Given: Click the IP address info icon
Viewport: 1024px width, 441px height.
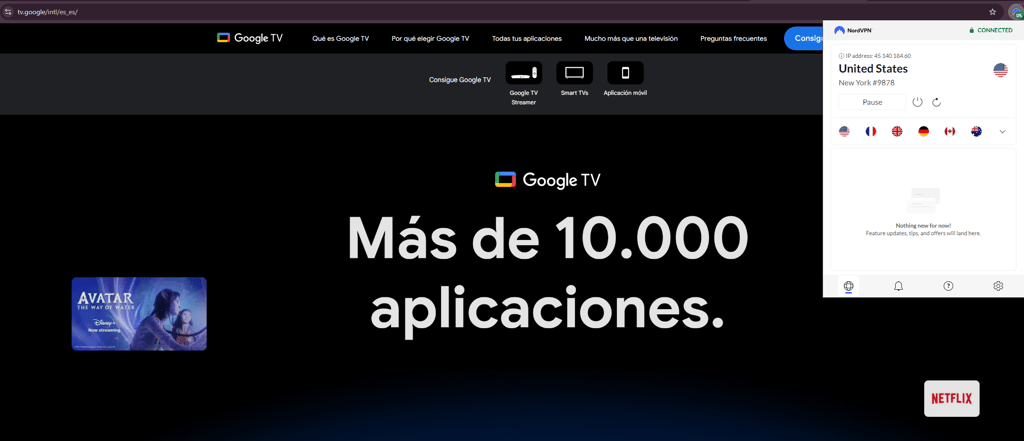Looking at the screenshot, I should (x=841, y=56).
